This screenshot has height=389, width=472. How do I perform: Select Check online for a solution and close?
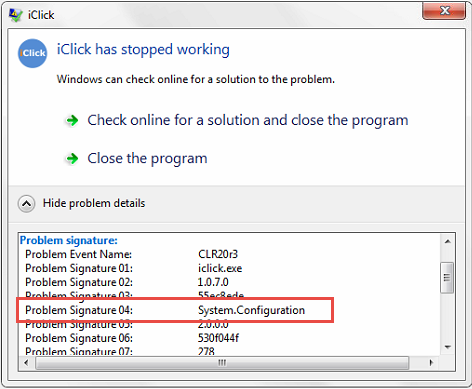point(248,120)
